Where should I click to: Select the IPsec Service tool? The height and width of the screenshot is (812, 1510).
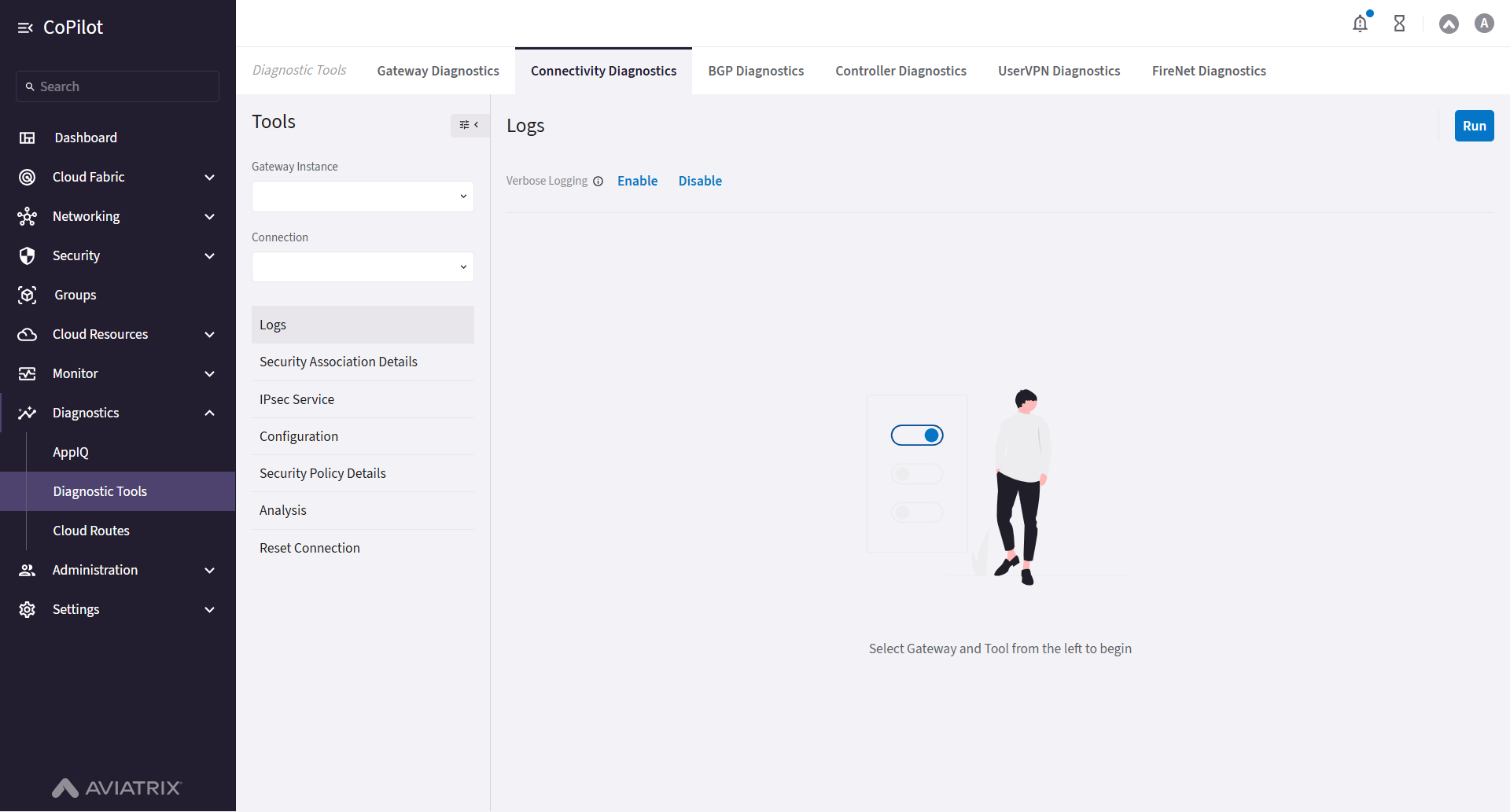363,399
